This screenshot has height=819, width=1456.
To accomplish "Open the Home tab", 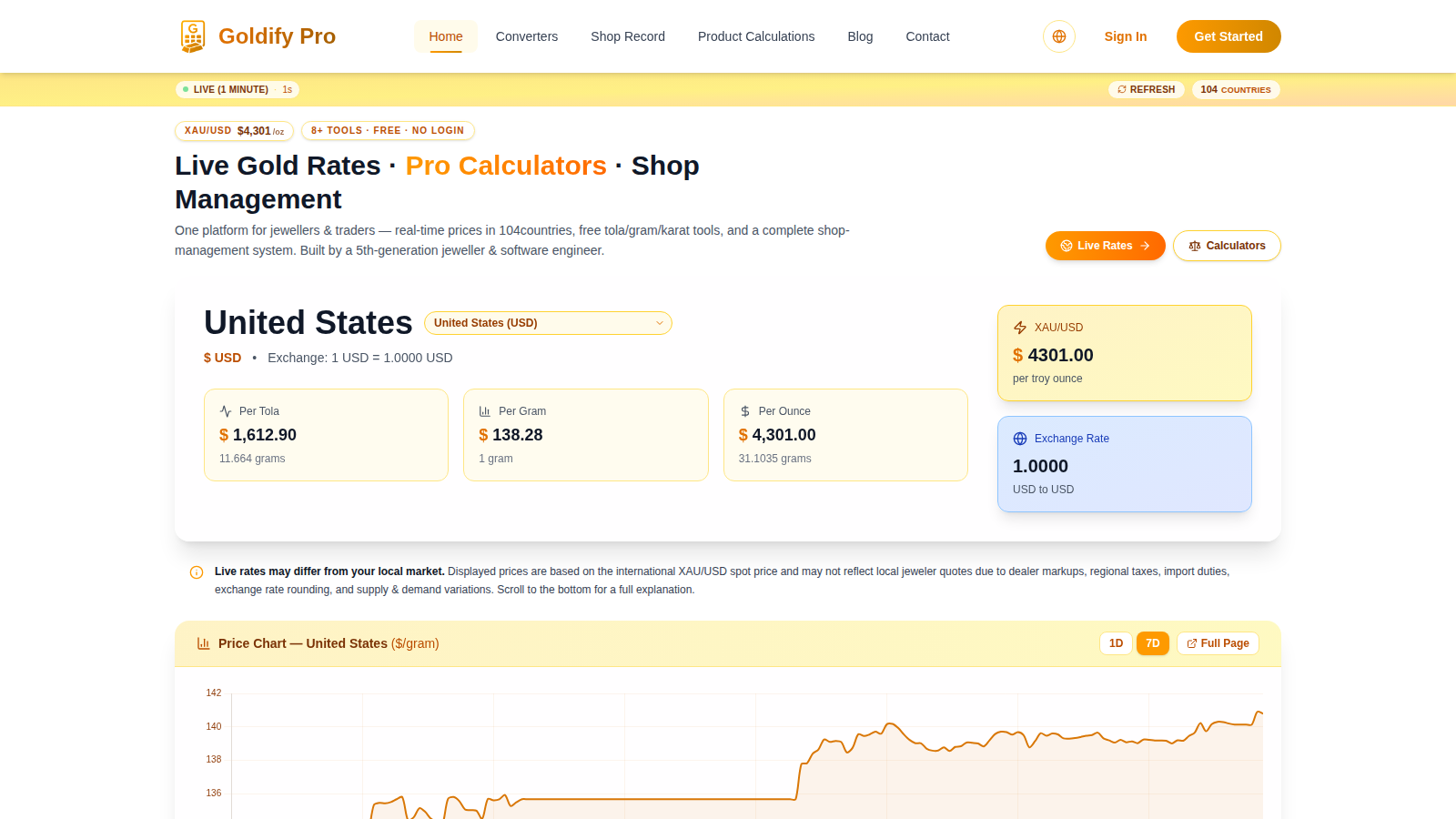I will (446, 36).
